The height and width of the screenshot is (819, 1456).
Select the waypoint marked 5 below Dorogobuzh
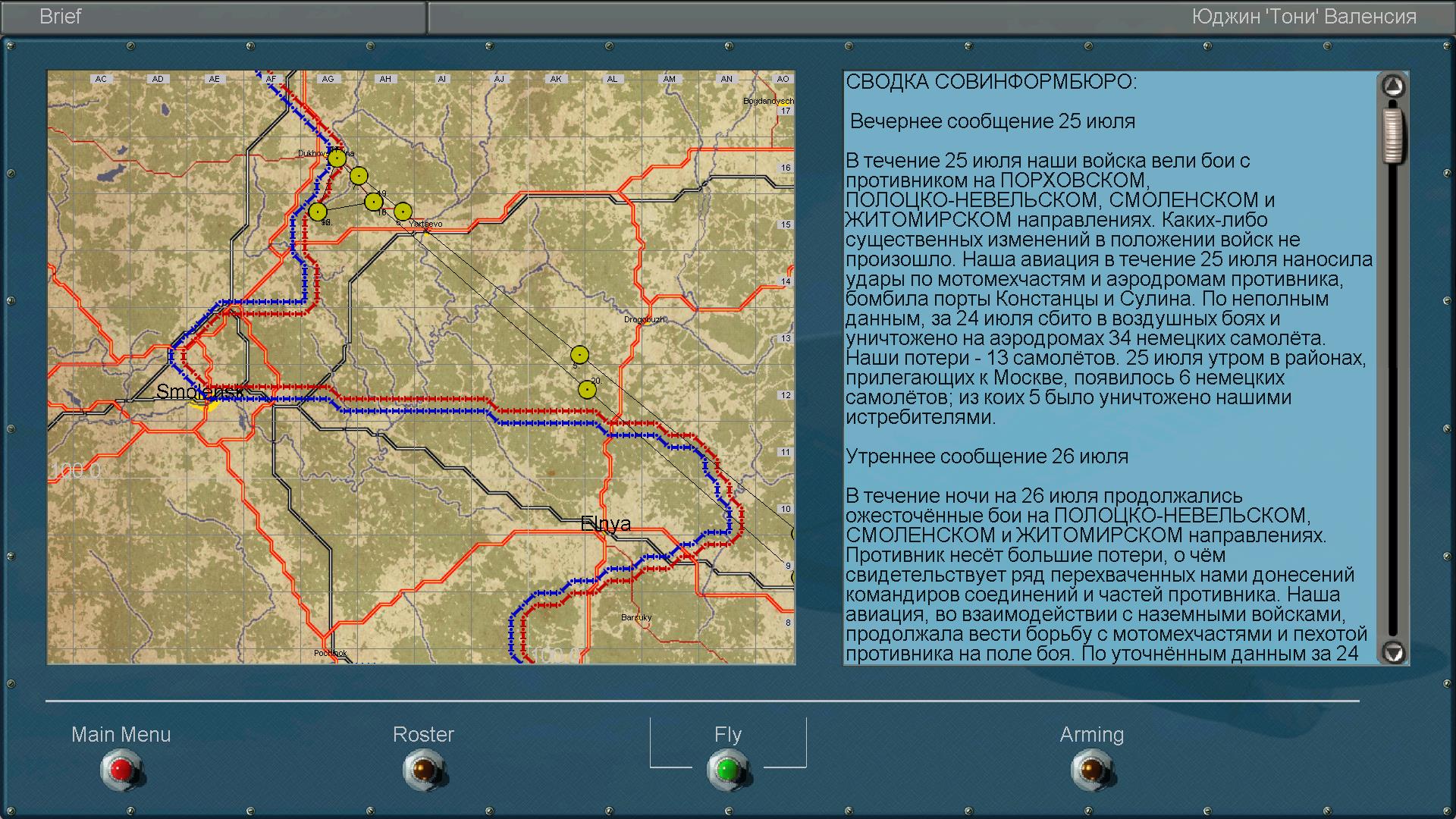click(579, 355)
